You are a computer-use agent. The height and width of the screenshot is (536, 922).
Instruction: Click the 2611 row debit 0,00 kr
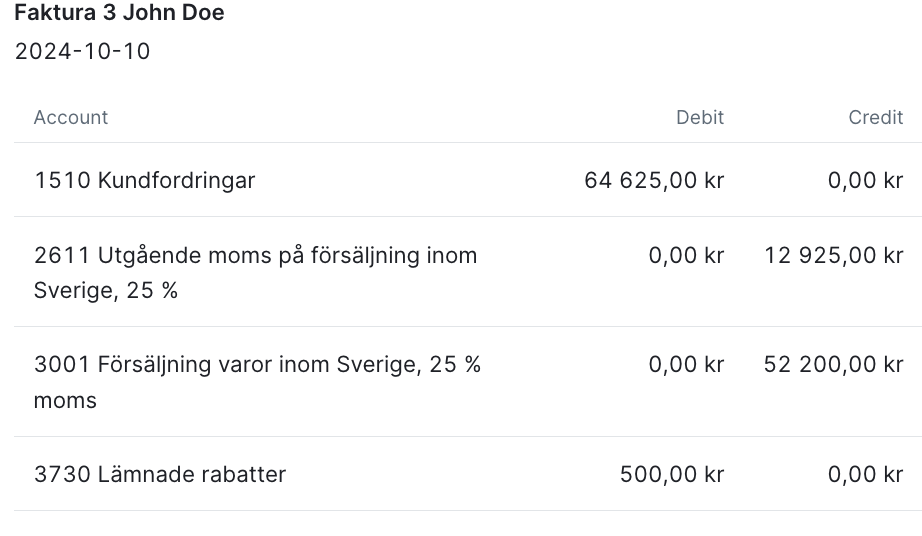tap(686, 255)
